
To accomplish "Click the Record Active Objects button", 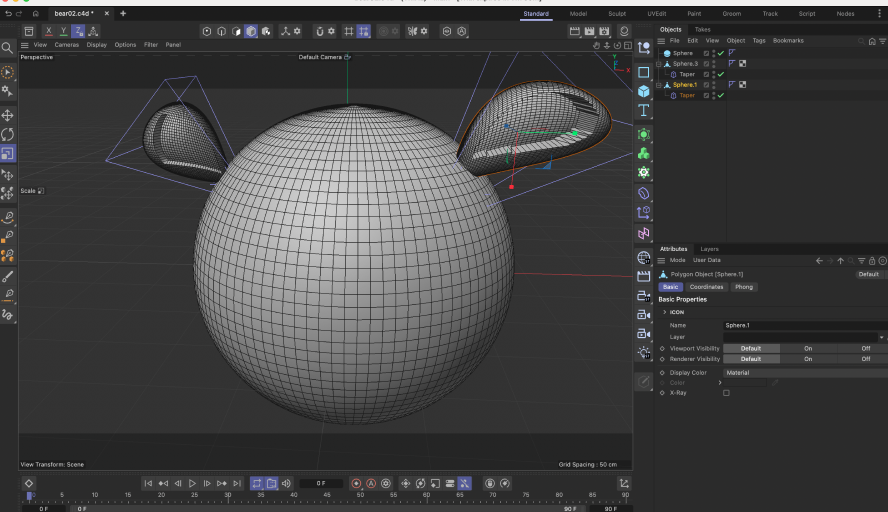I will [356, 483].
